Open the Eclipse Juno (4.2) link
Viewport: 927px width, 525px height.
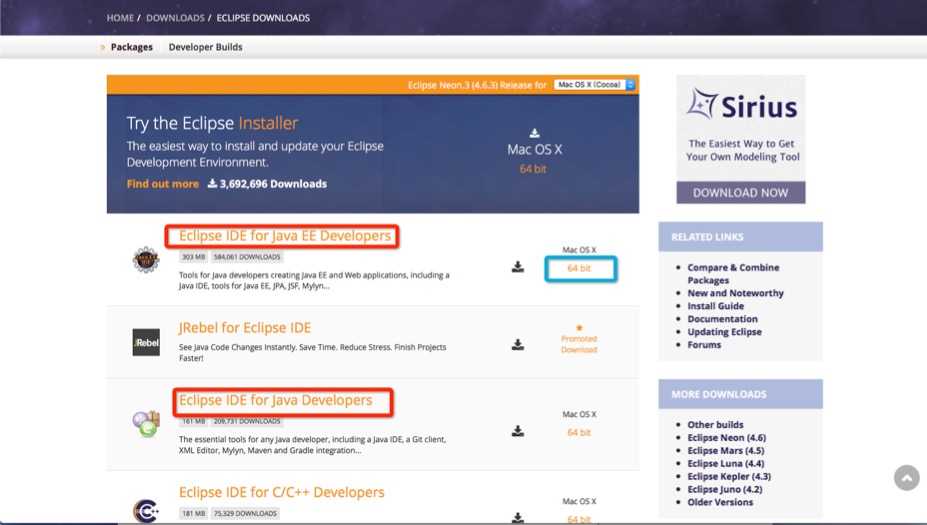tap(725, 490)
